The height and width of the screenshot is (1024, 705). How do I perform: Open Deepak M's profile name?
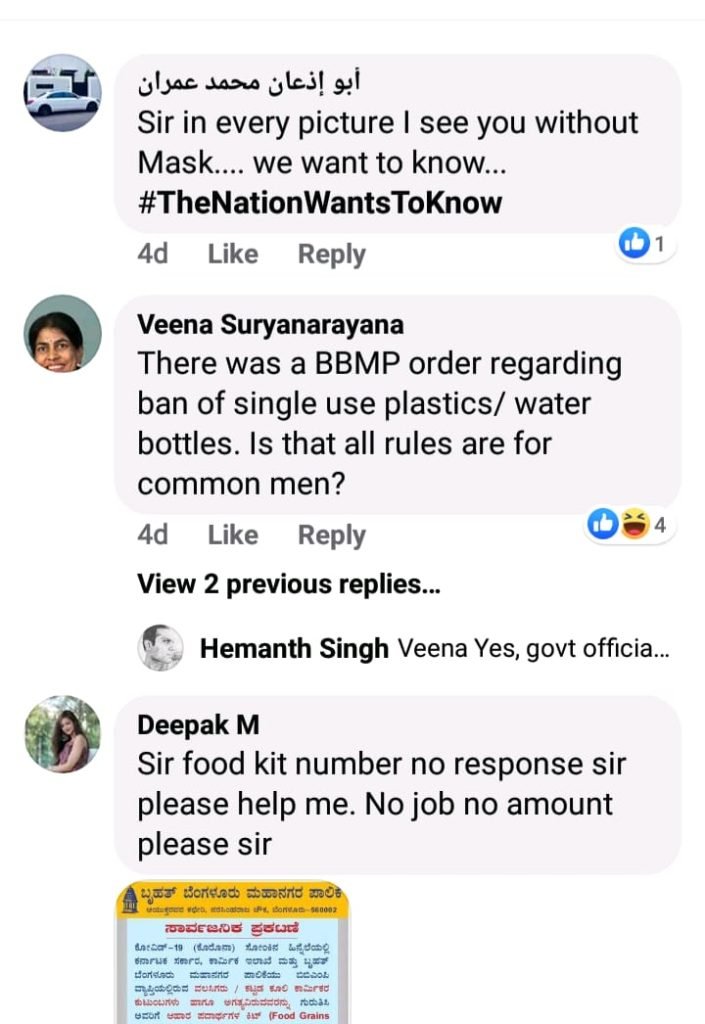coord(197,725)
